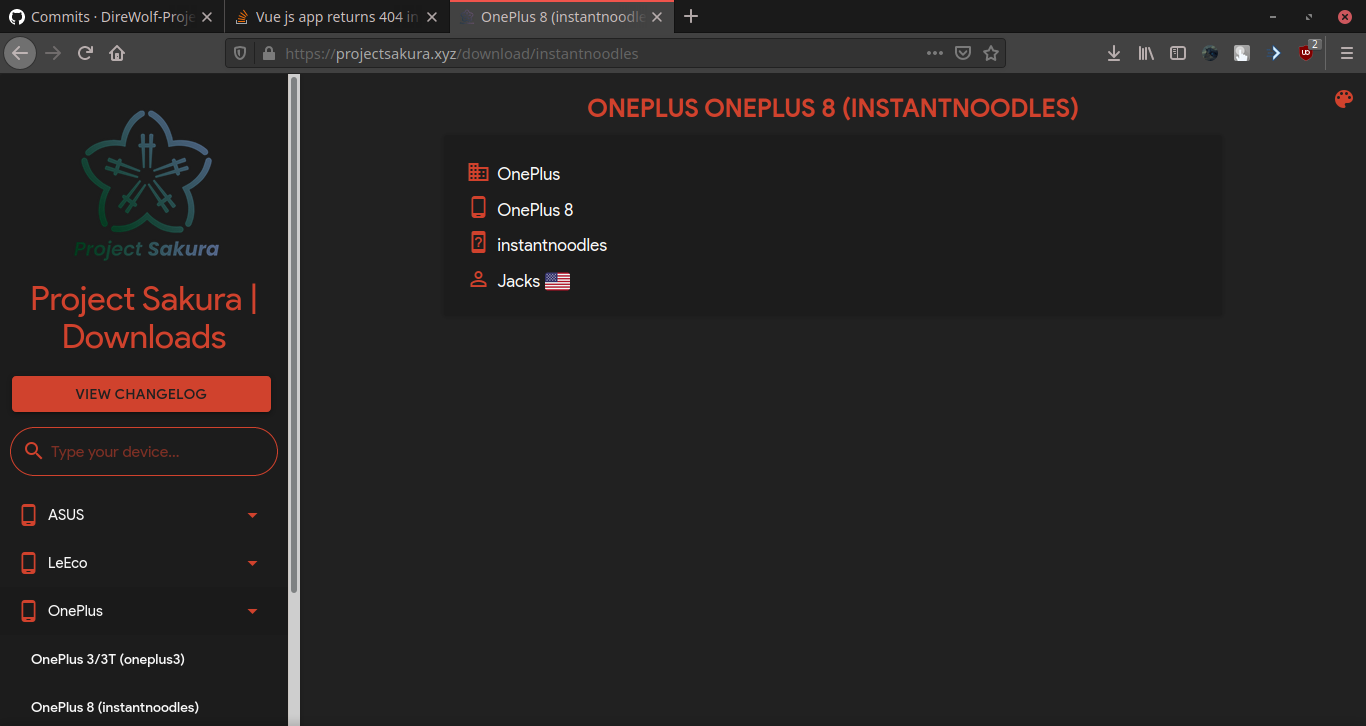Open the Firefox hamburger menu

1346,53
